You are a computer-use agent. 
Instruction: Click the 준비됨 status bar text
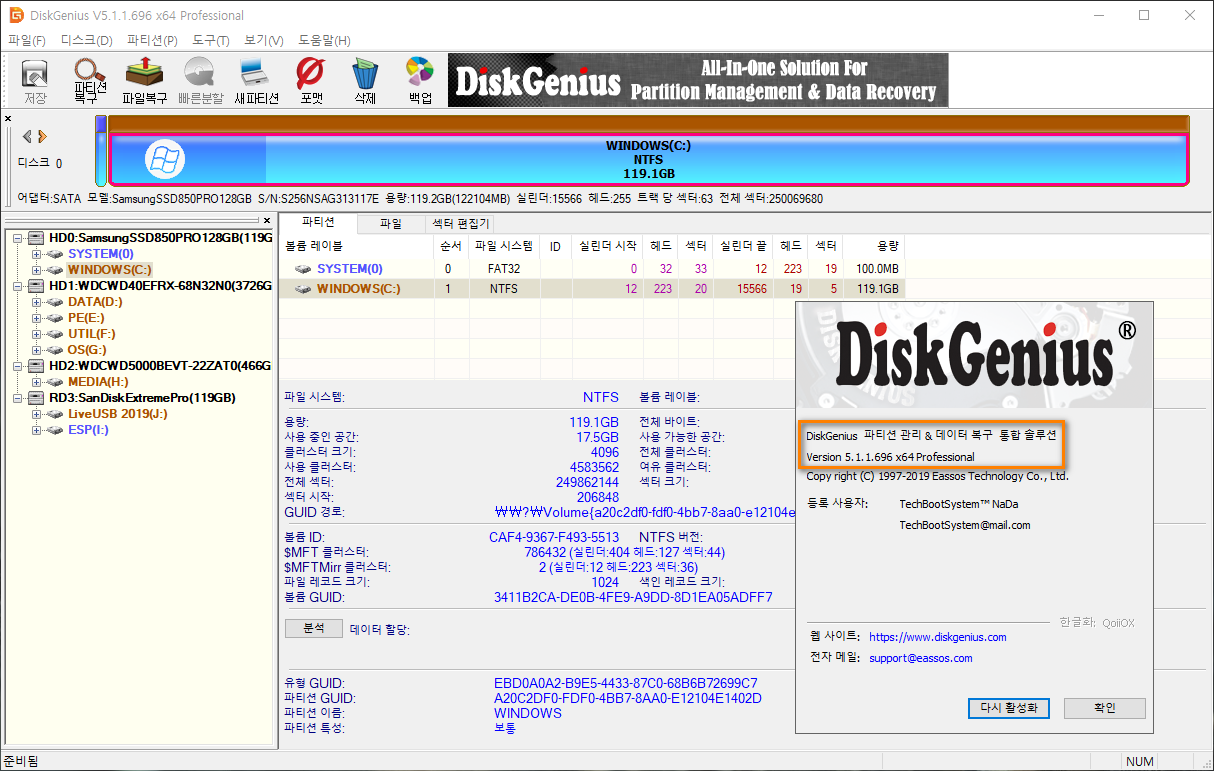click(x=20, y=762)
